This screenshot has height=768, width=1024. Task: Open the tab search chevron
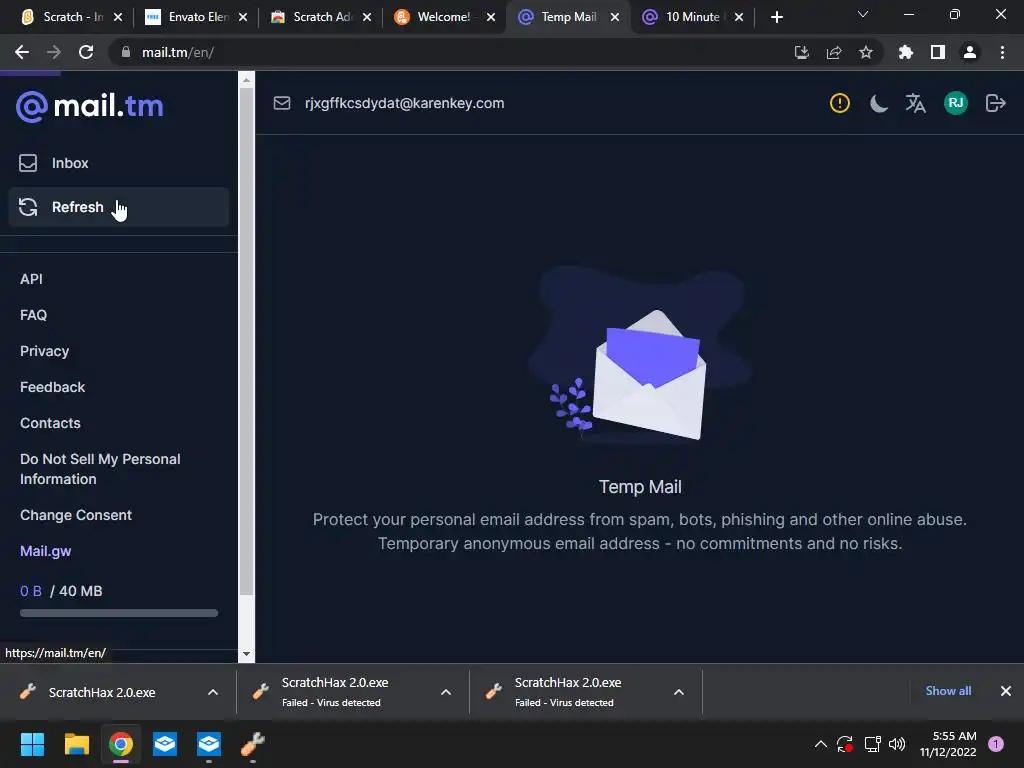tap(863, 14)
